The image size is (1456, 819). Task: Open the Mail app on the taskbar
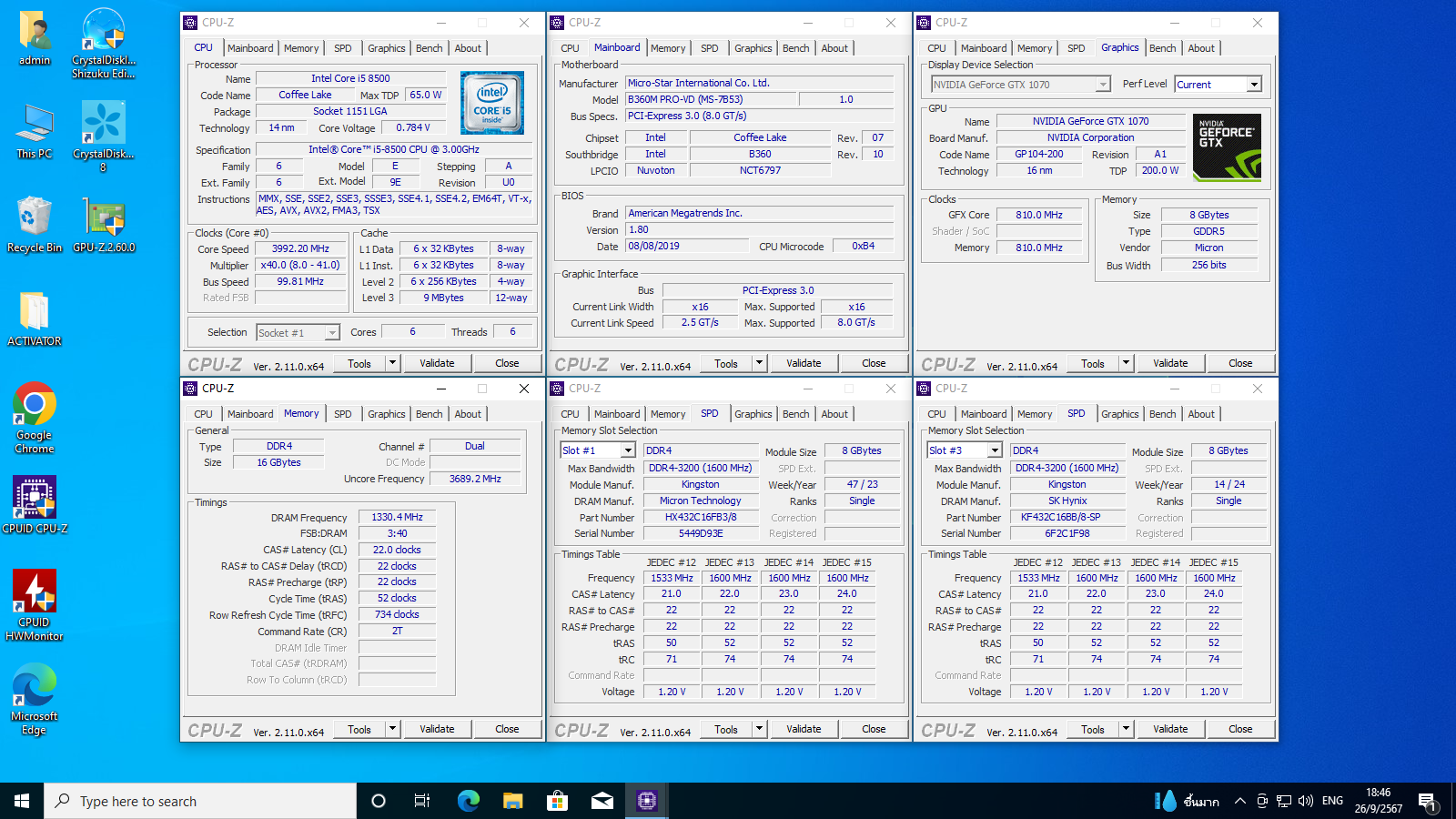coord(602,801)
